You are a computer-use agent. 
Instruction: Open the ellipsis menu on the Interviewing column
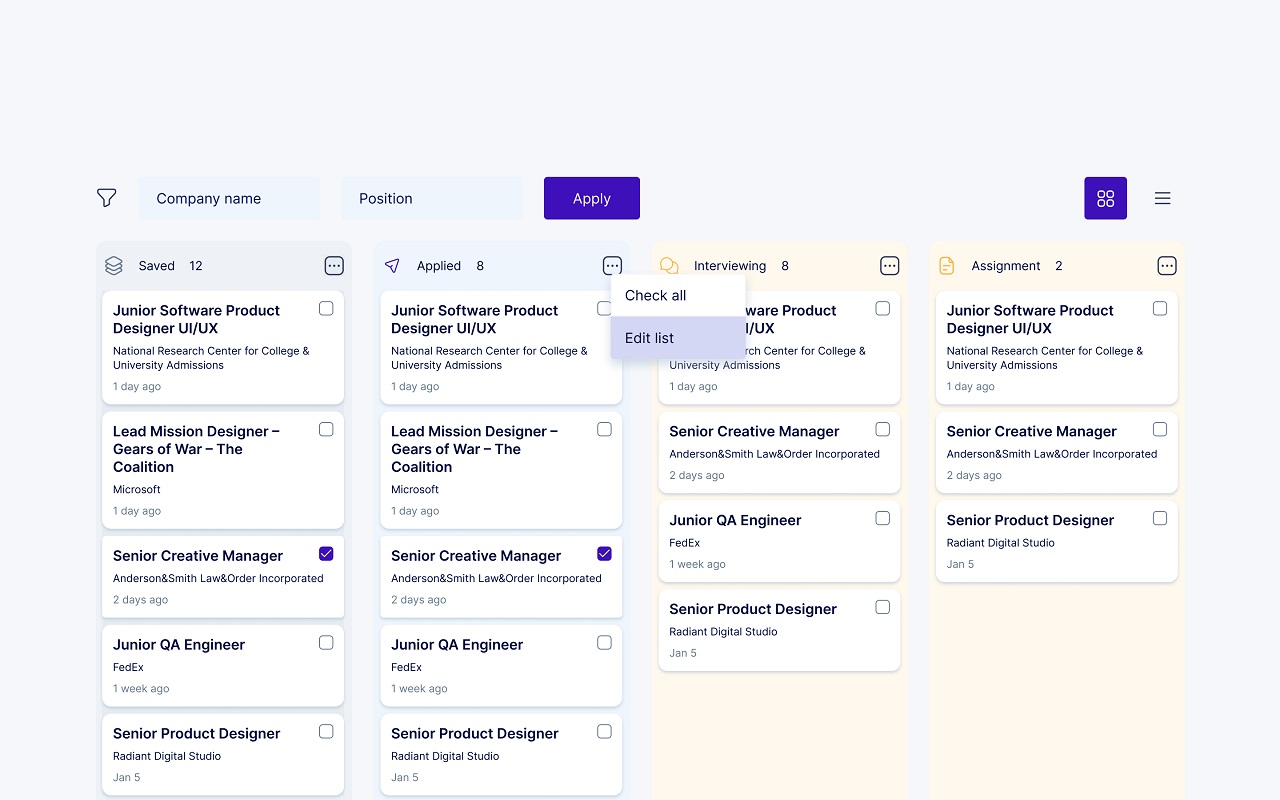(x=889, y=265)
